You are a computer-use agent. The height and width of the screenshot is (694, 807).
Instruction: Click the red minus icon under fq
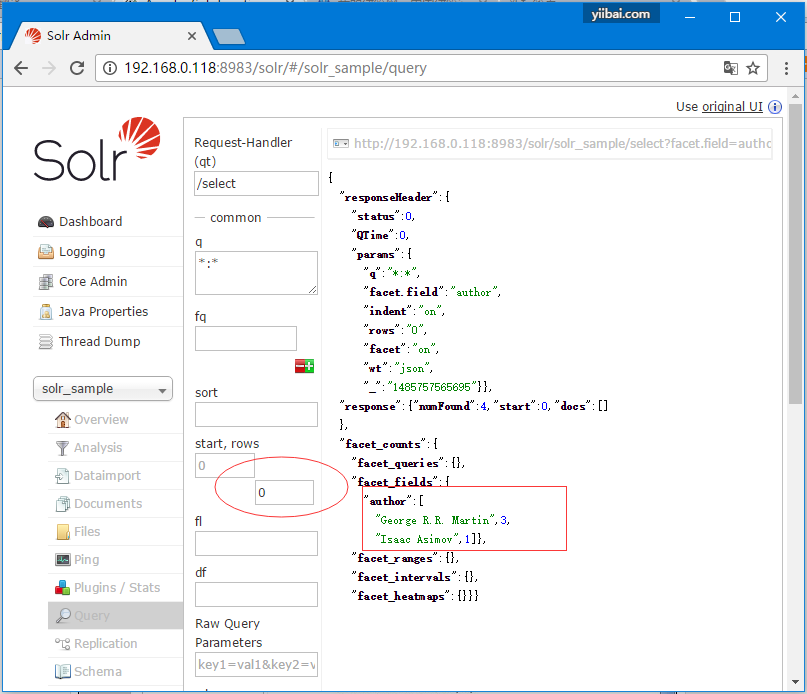pos(299,367)
